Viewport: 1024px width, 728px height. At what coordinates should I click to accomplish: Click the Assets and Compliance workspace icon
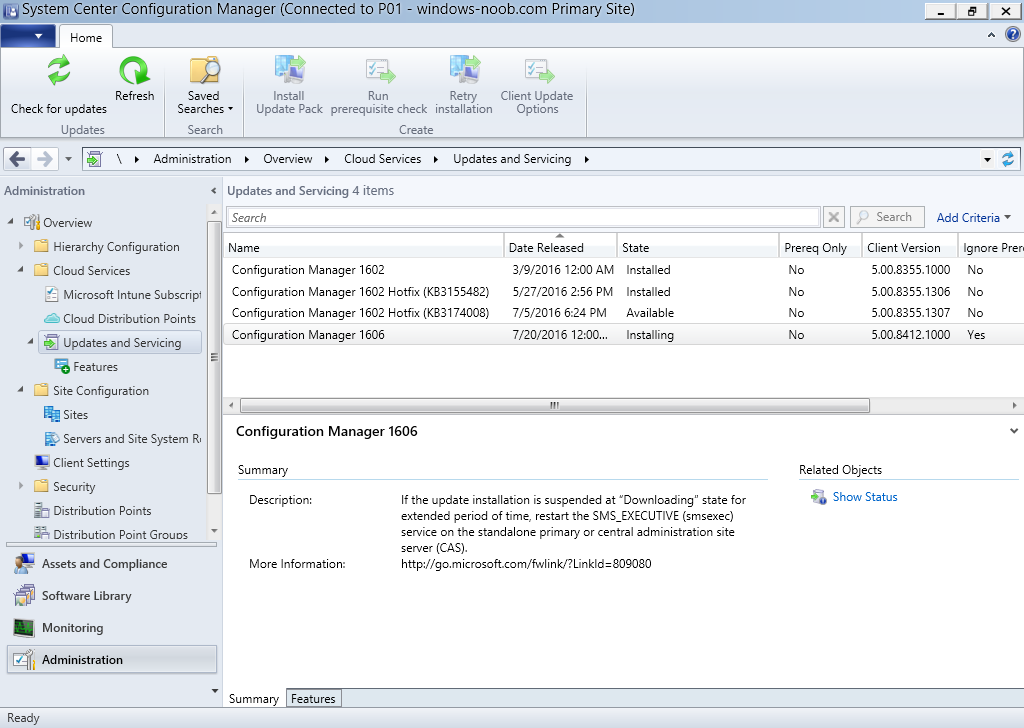coord(24,563)
